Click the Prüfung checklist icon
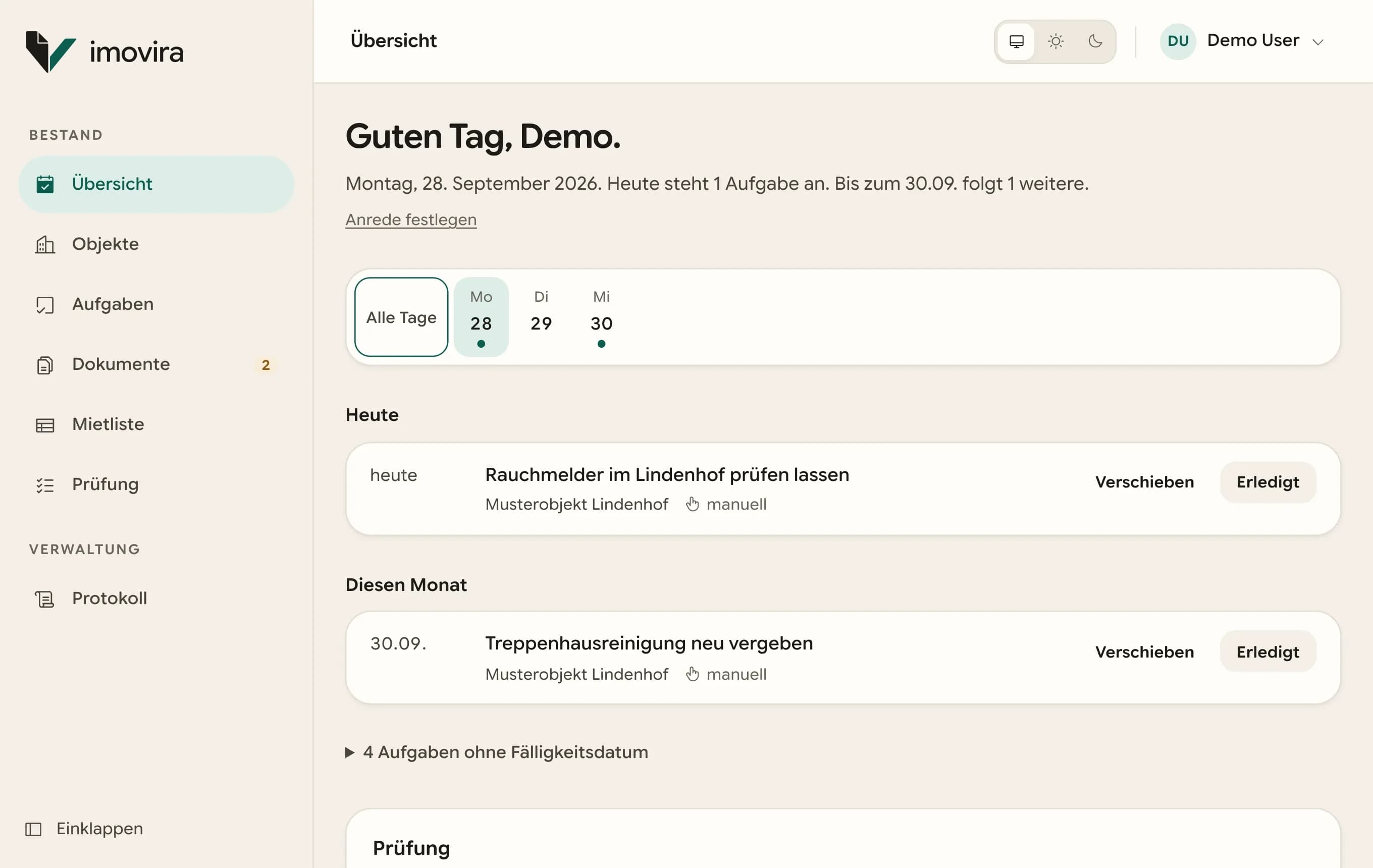1373x868 pixels. pyautogui.click(x=45, y=485)
